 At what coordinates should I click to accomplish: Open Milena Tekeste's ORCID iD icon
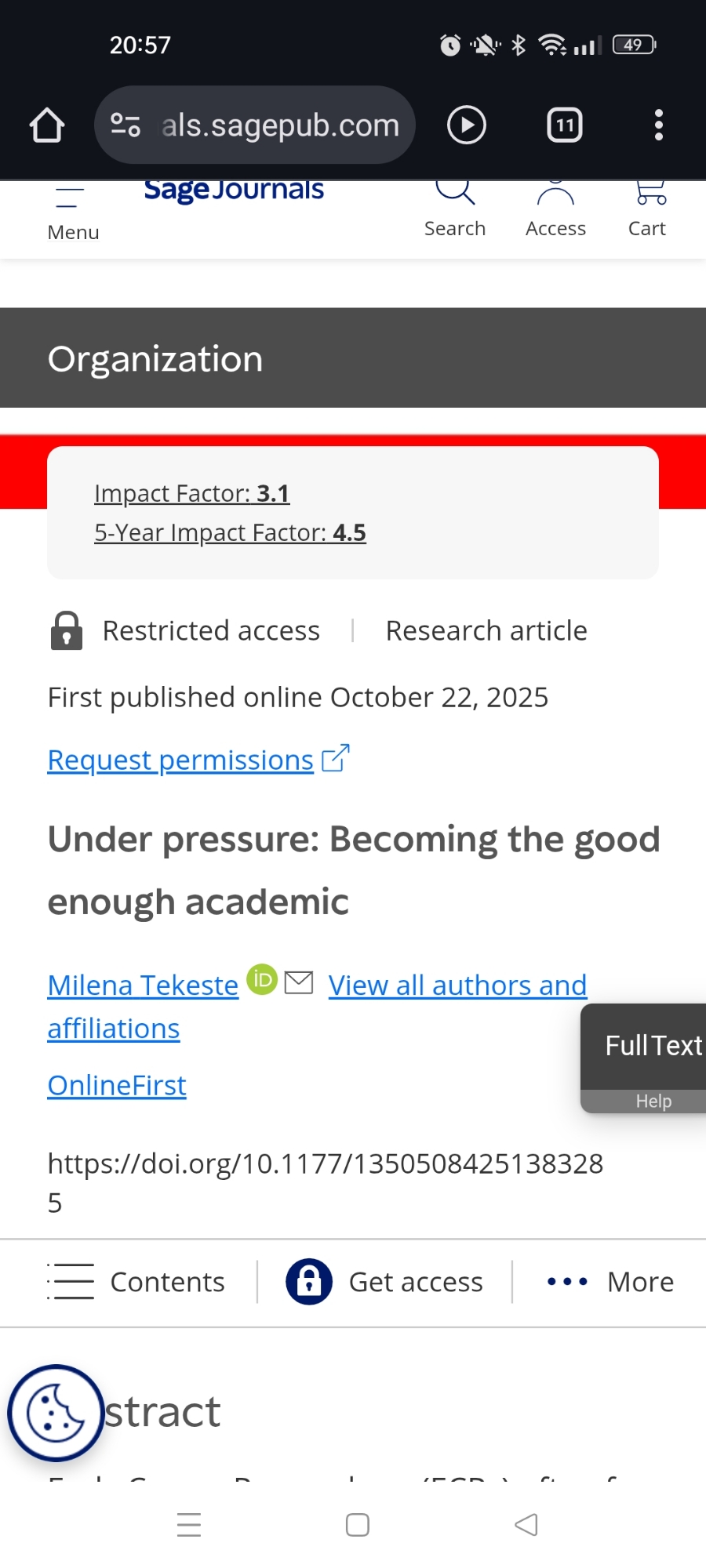[262, 980]
